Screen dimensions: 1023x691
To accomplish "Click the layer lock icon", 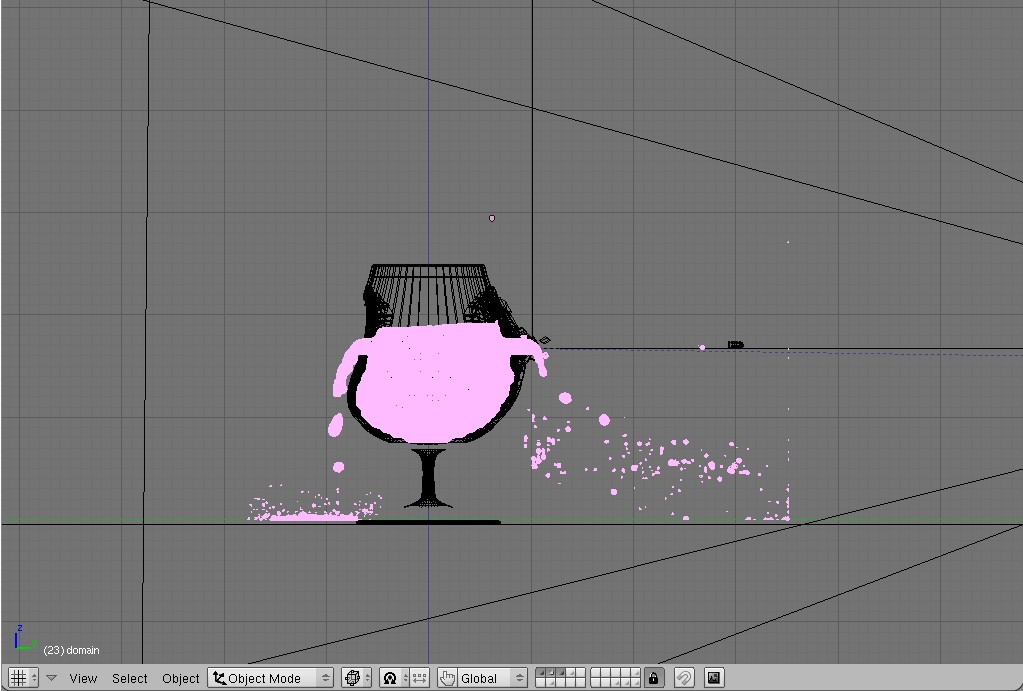I will click(x=654, y=678).
